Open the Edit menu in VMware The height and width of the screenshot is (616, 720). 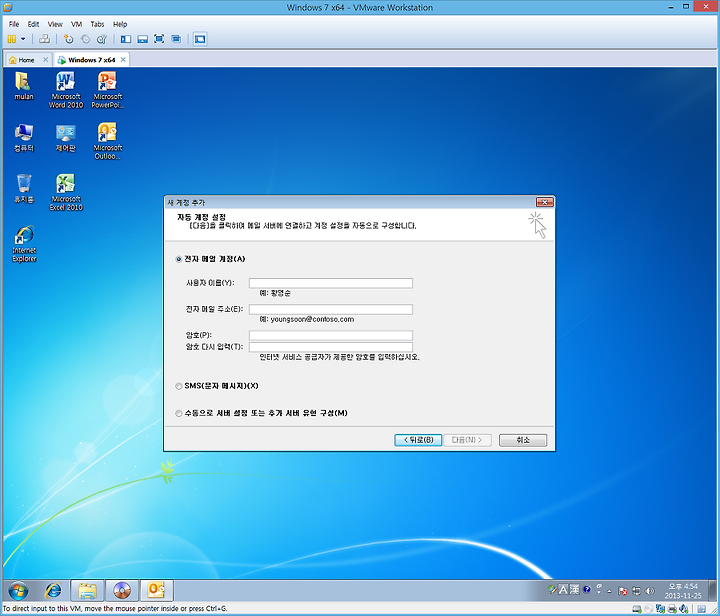pyautogui.click(x=33, y=24)
